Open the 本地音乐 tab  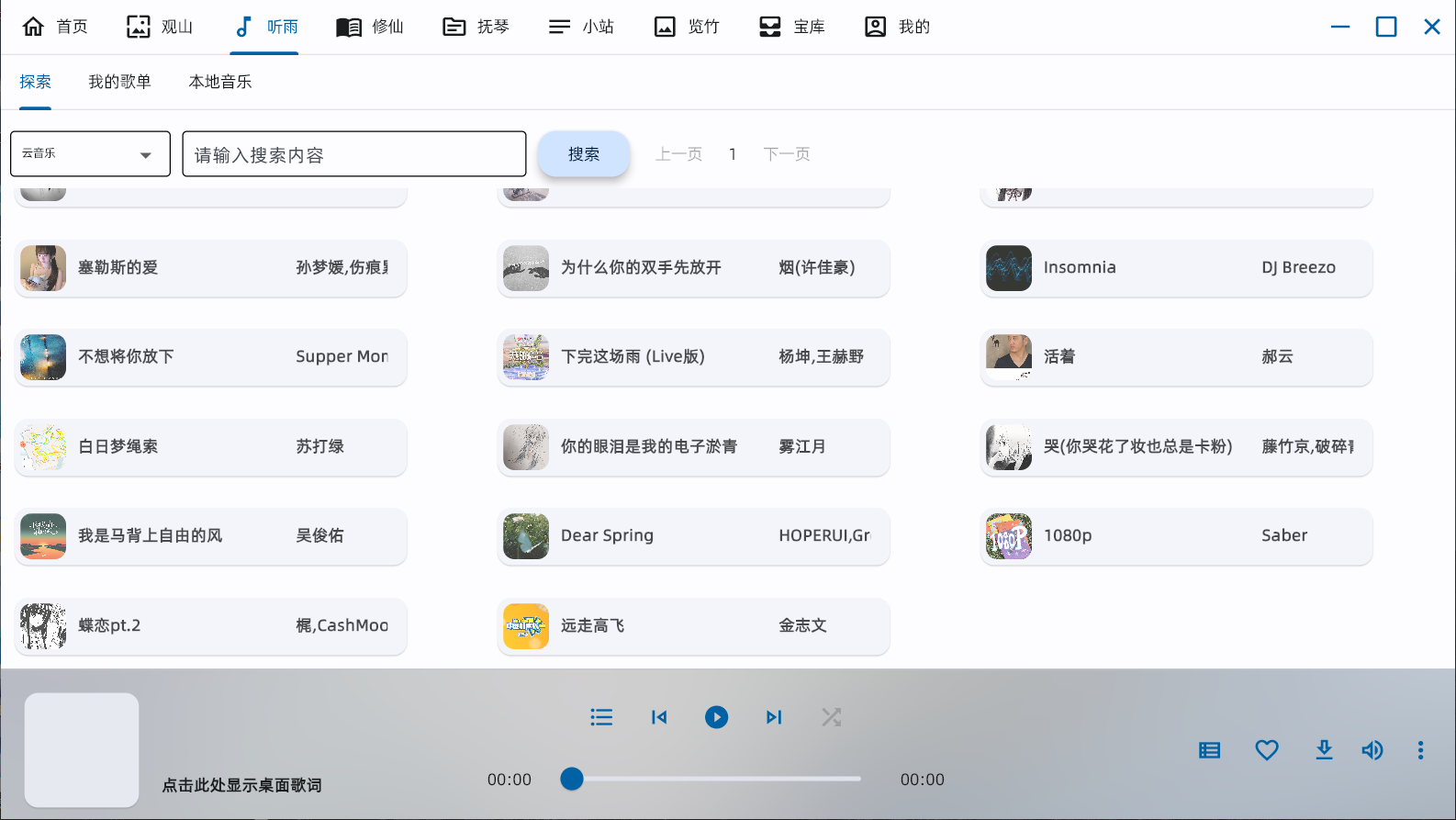pos(220,82)
